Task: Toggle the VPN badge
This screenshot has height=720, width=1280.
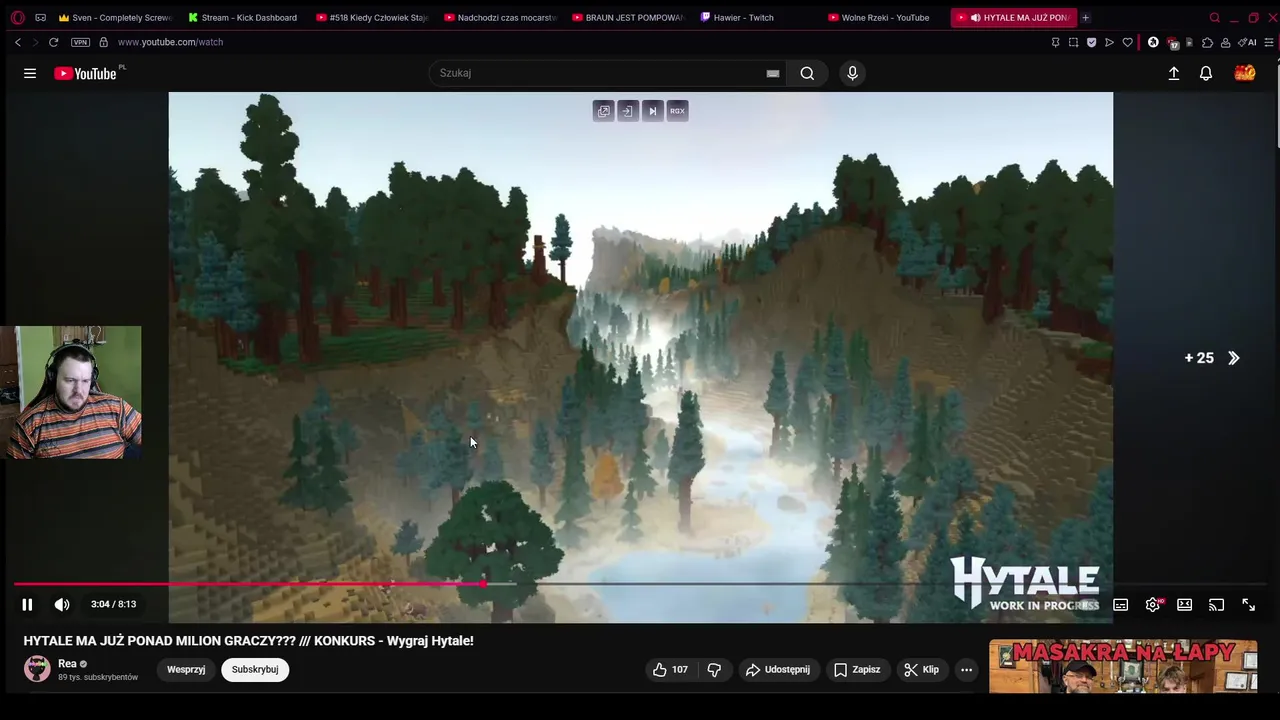Action: (80, 42)
